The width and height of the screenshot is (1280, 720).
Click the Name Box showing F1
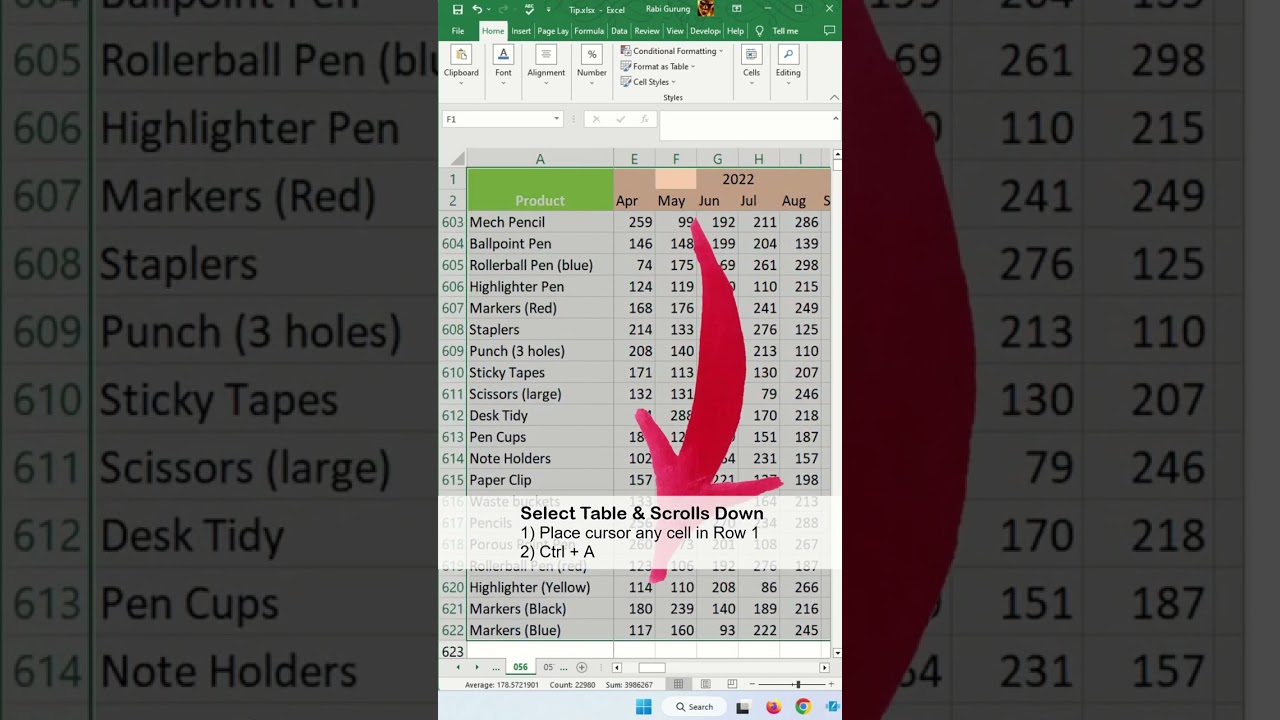497,119
